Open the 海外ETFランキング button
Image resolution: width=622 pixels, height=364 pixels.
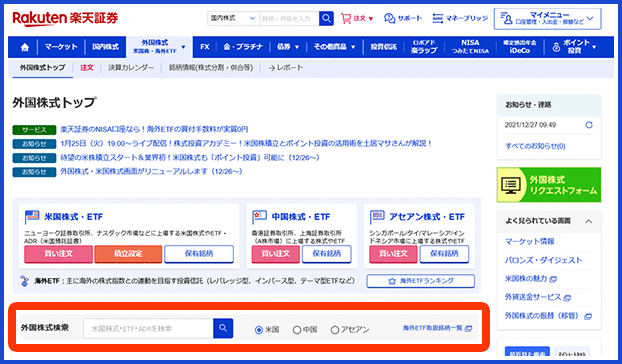point(420,281)
